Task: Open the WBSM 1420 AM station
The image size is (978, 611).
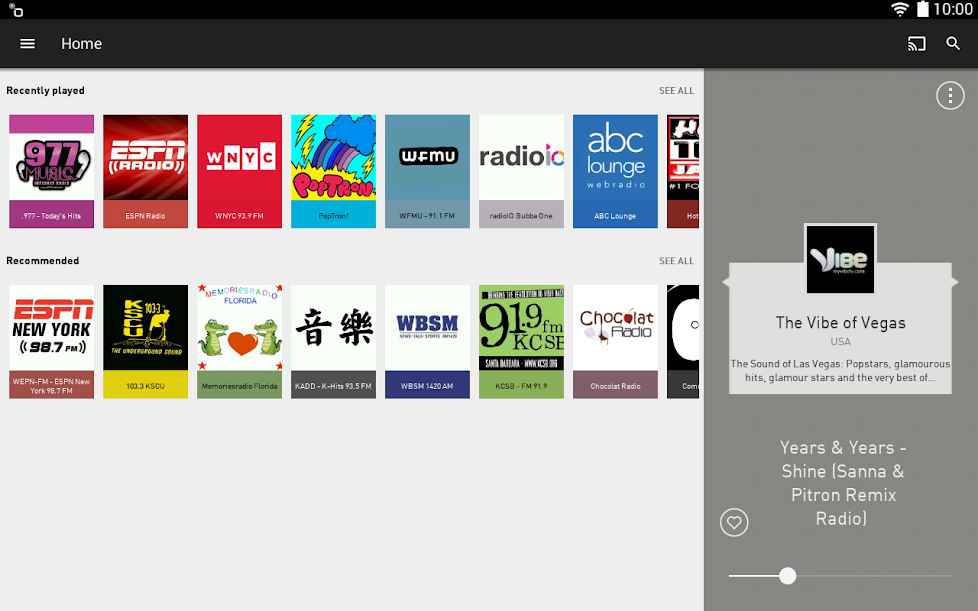Action: [x=427, y=342]
